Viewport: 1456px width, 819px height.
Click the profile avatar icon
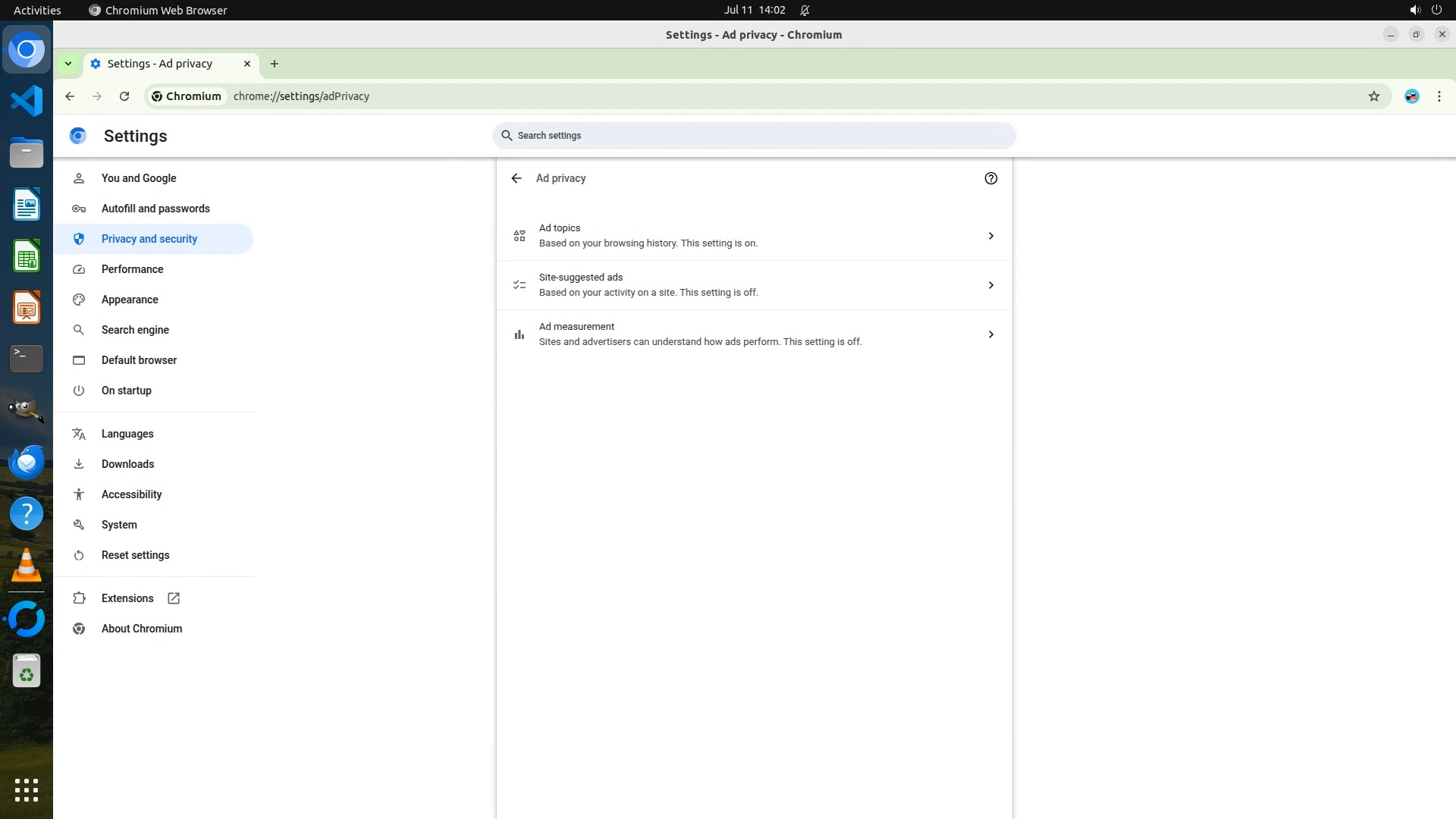point(1411,96)
